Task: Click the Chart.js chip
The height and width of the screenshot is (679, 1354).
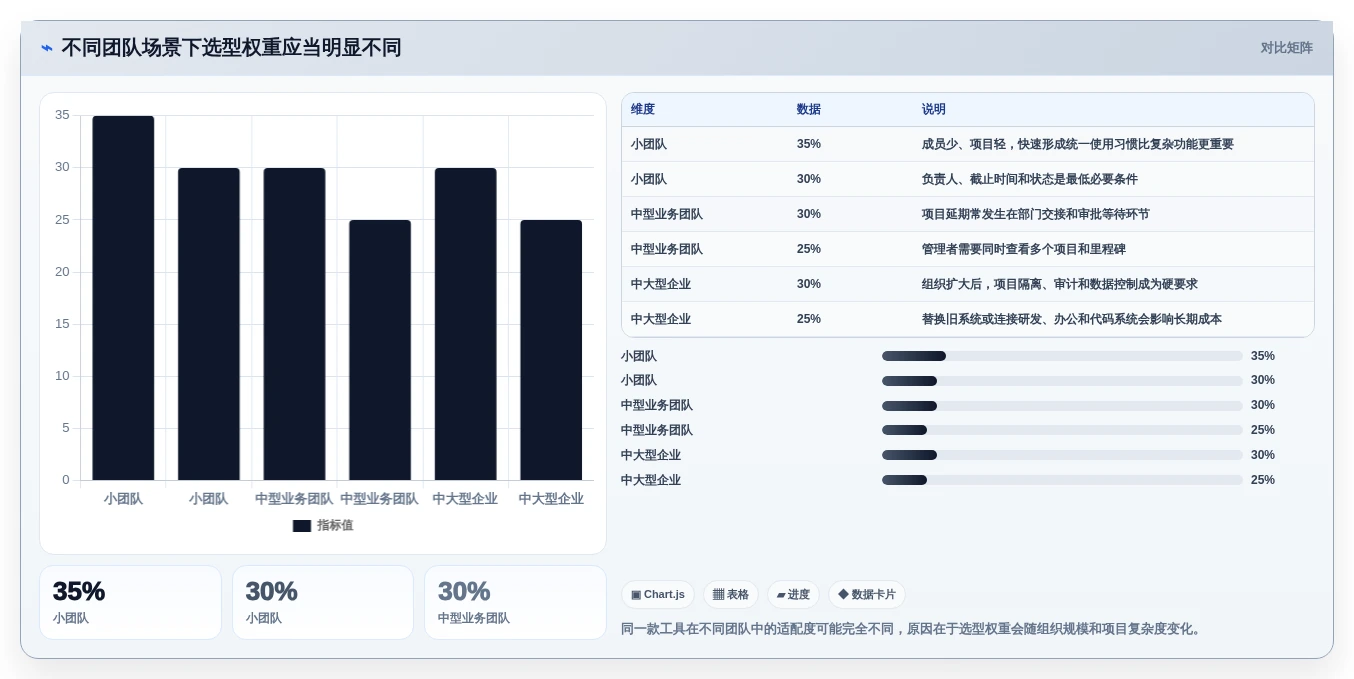Action: 658,595
